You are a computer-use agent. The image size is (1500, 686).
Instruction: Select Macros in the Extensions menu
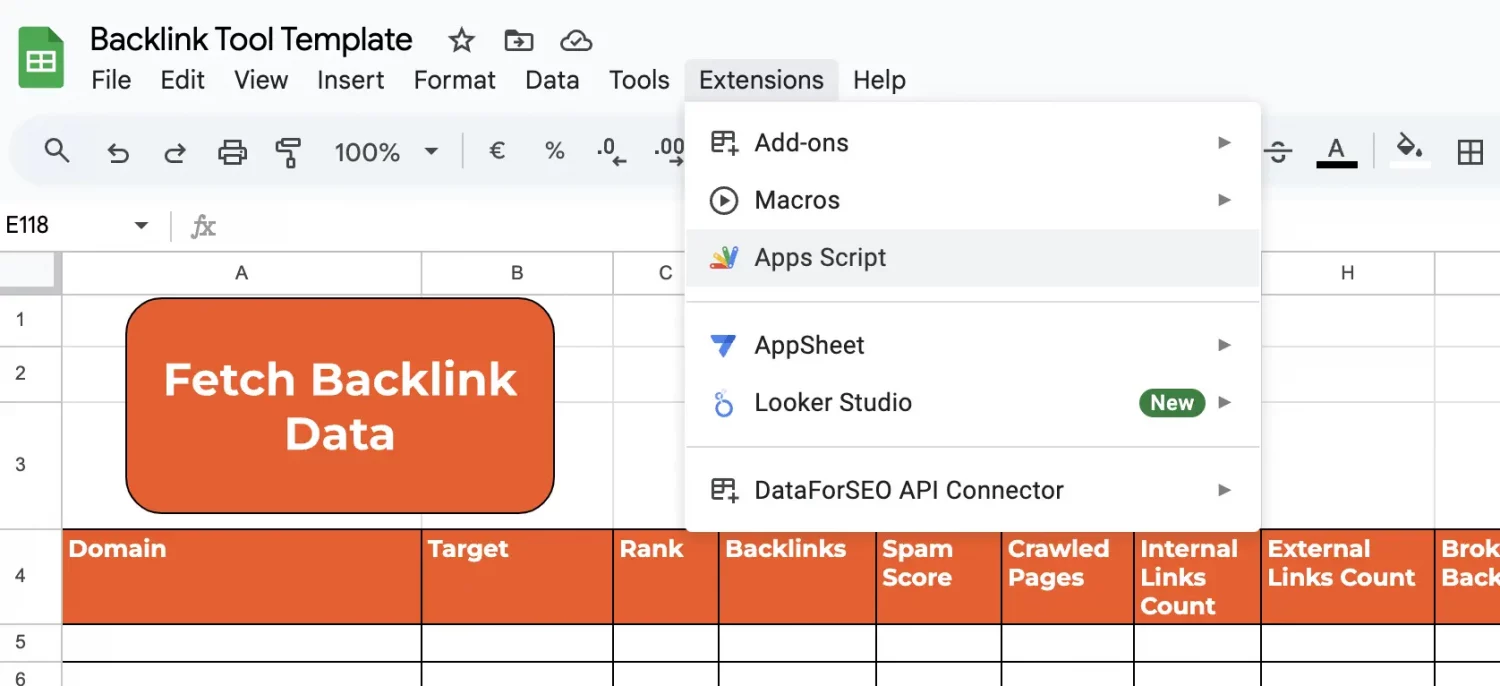[972, 200]
